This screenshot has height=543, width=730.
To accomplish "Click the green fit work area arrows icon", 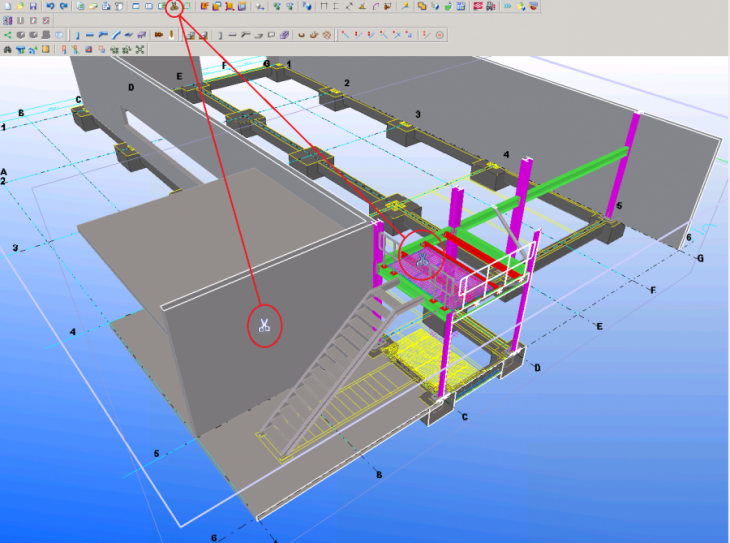I will (140, 49).
